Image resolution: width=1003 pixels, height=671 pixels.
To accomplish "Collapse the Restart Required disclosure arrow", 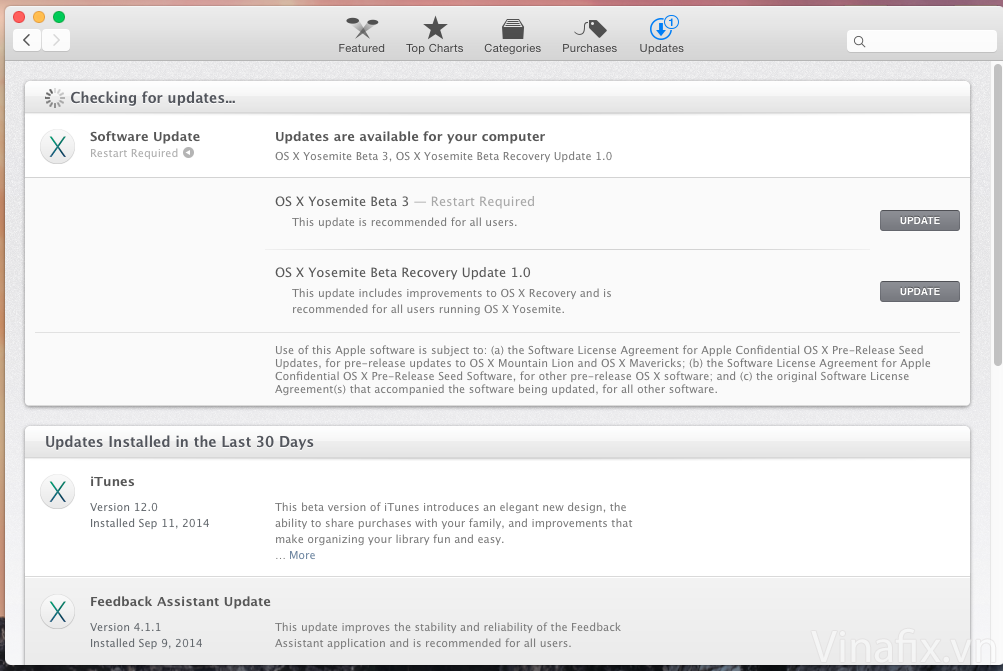I will point(188,153).
